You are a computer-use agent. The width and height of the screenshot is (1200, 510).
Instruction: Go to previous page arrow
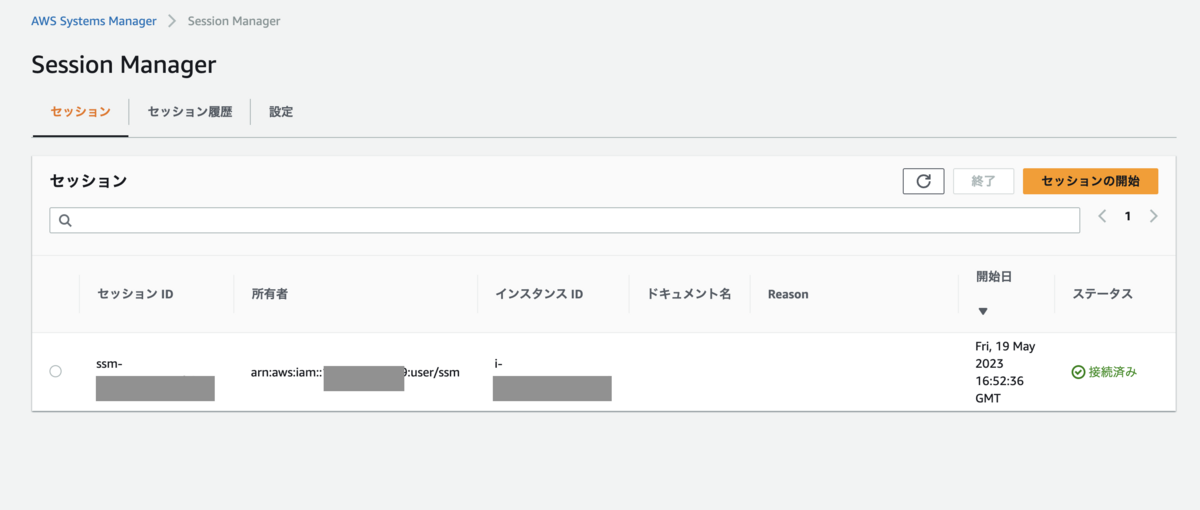tap(1102, 216)
